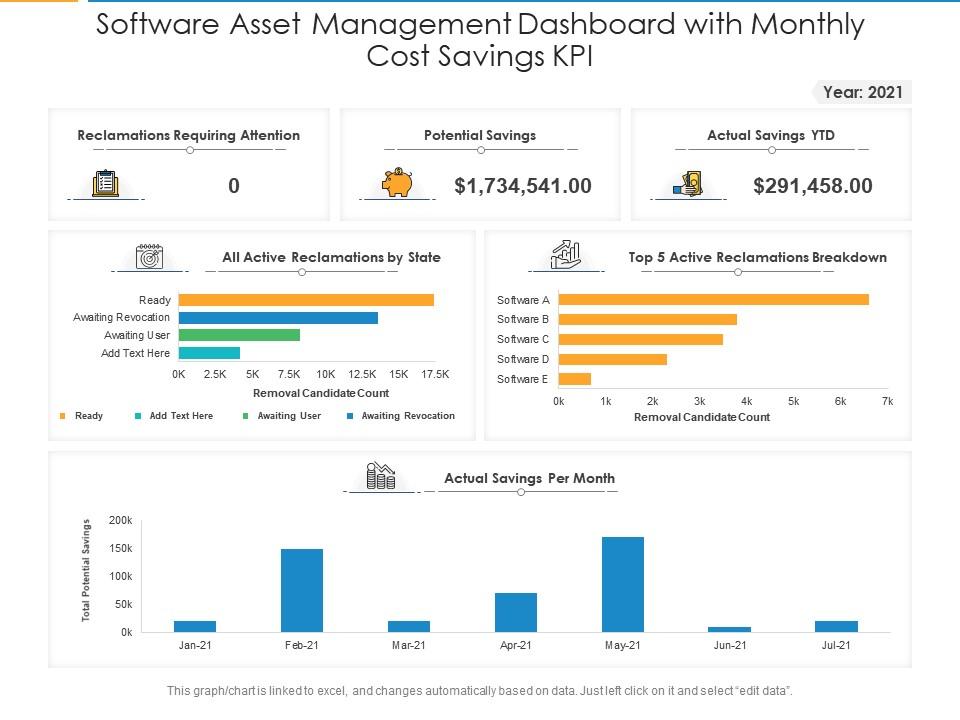Select the Feb-21 savings bar
Viewport: 960px width, 720px height.
(x=302, y=590)
